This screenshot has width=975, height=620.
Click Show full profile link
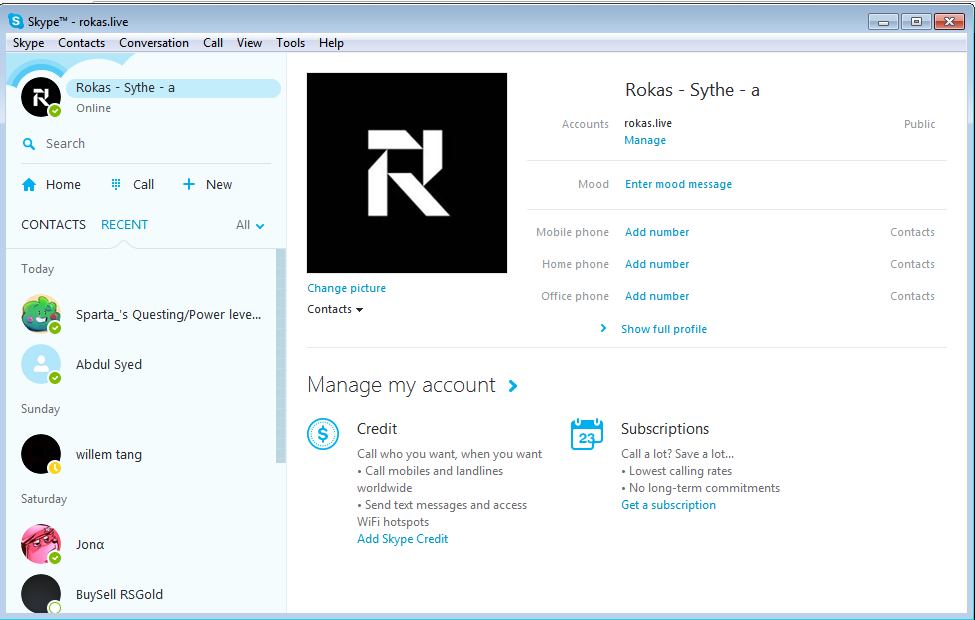point(664,329)
